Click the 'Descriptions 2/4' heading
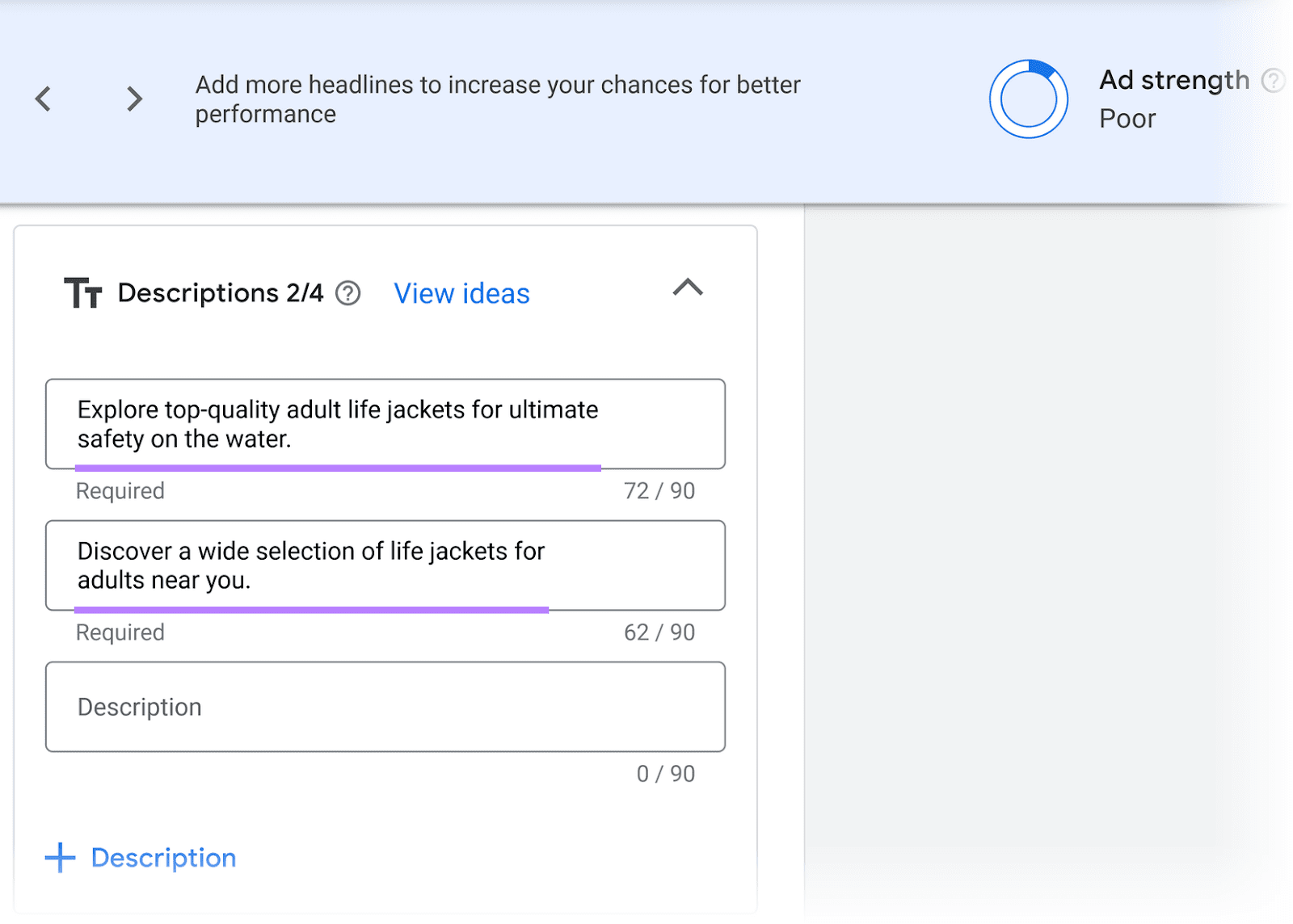 tap(221, 292)
